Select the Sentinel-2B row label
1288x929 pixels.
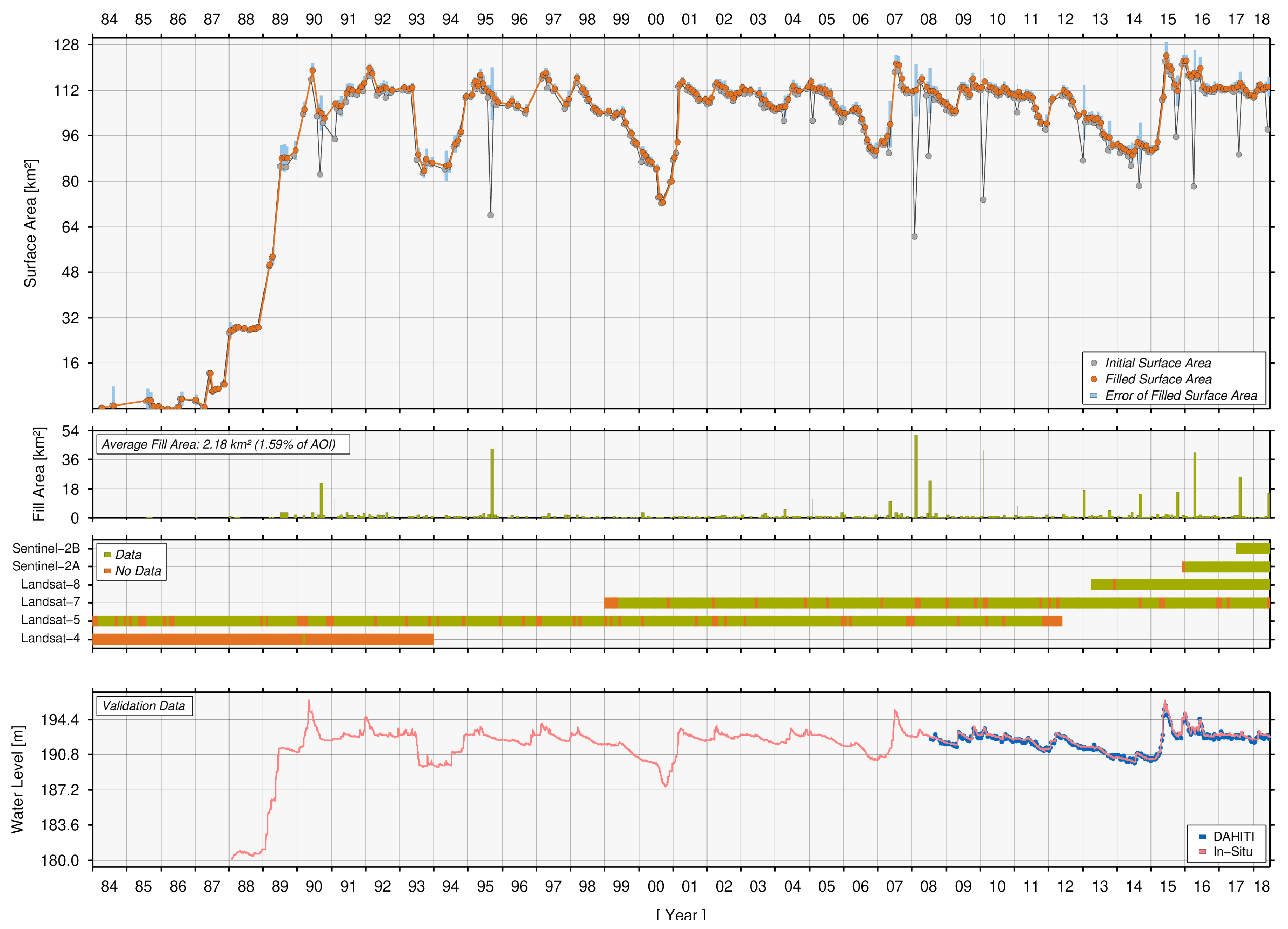point(46,548)
